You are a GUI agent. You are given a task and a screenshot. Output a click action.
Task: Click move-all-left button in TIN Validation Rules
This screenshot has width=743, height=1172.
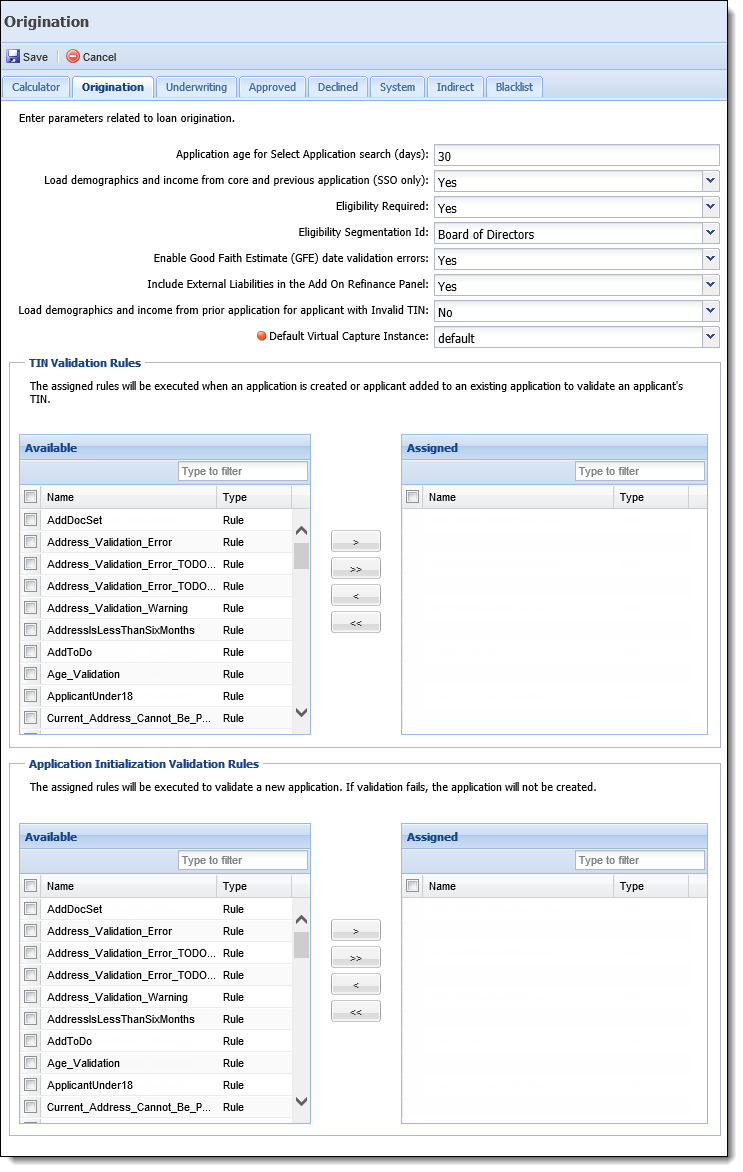[x=356, y=622]
